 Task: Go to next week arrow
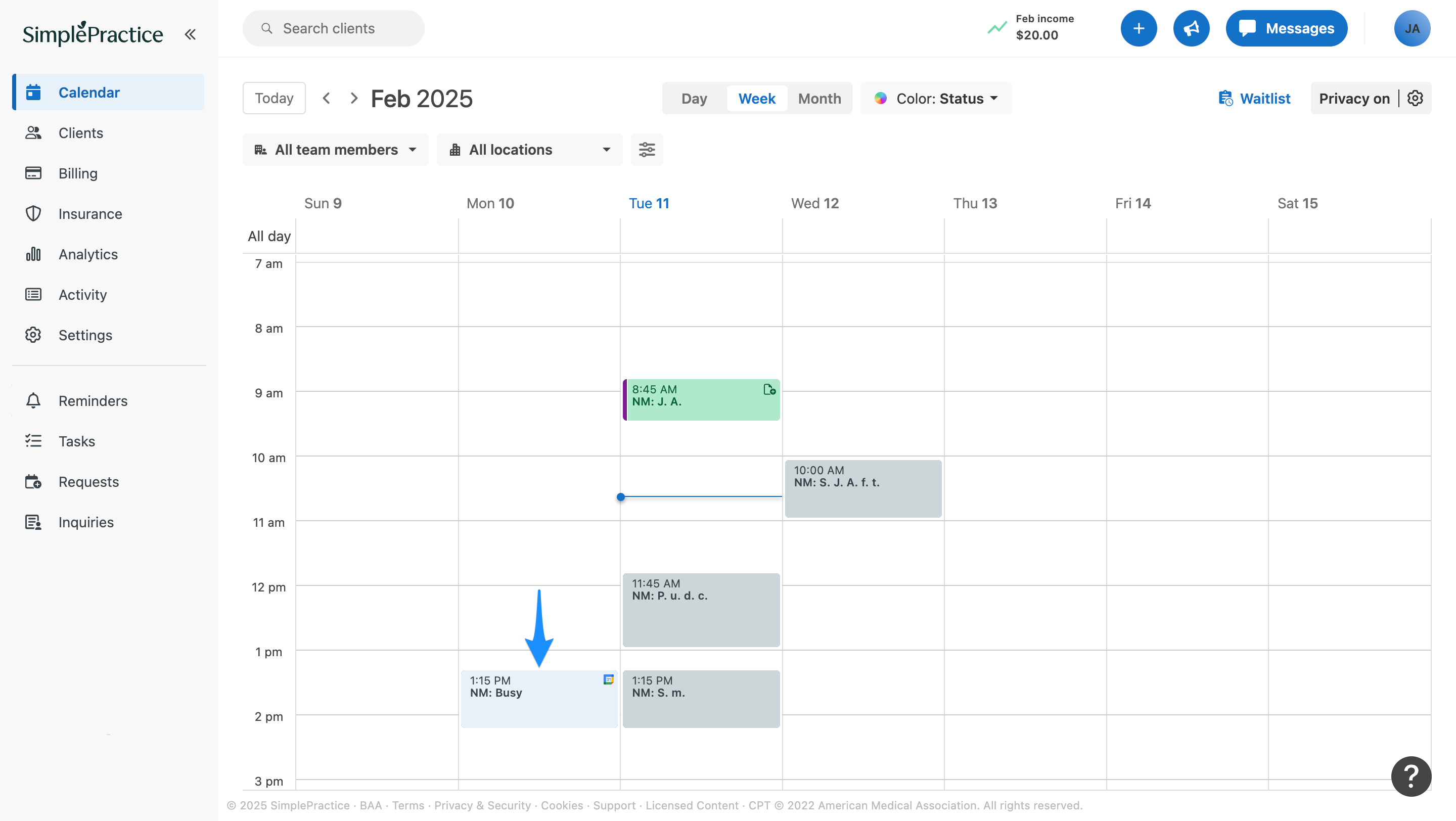[x=354, y=98]
